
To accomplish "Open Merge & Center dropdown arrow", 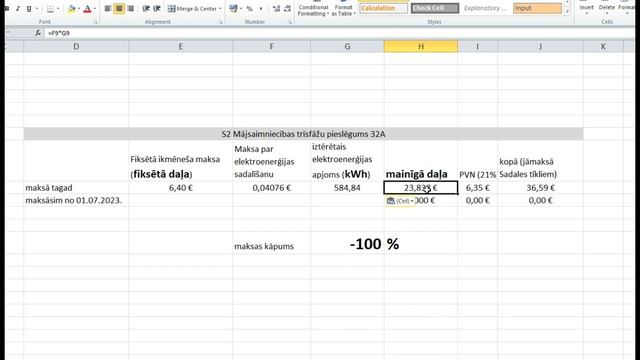I will (x=220, y=9).
